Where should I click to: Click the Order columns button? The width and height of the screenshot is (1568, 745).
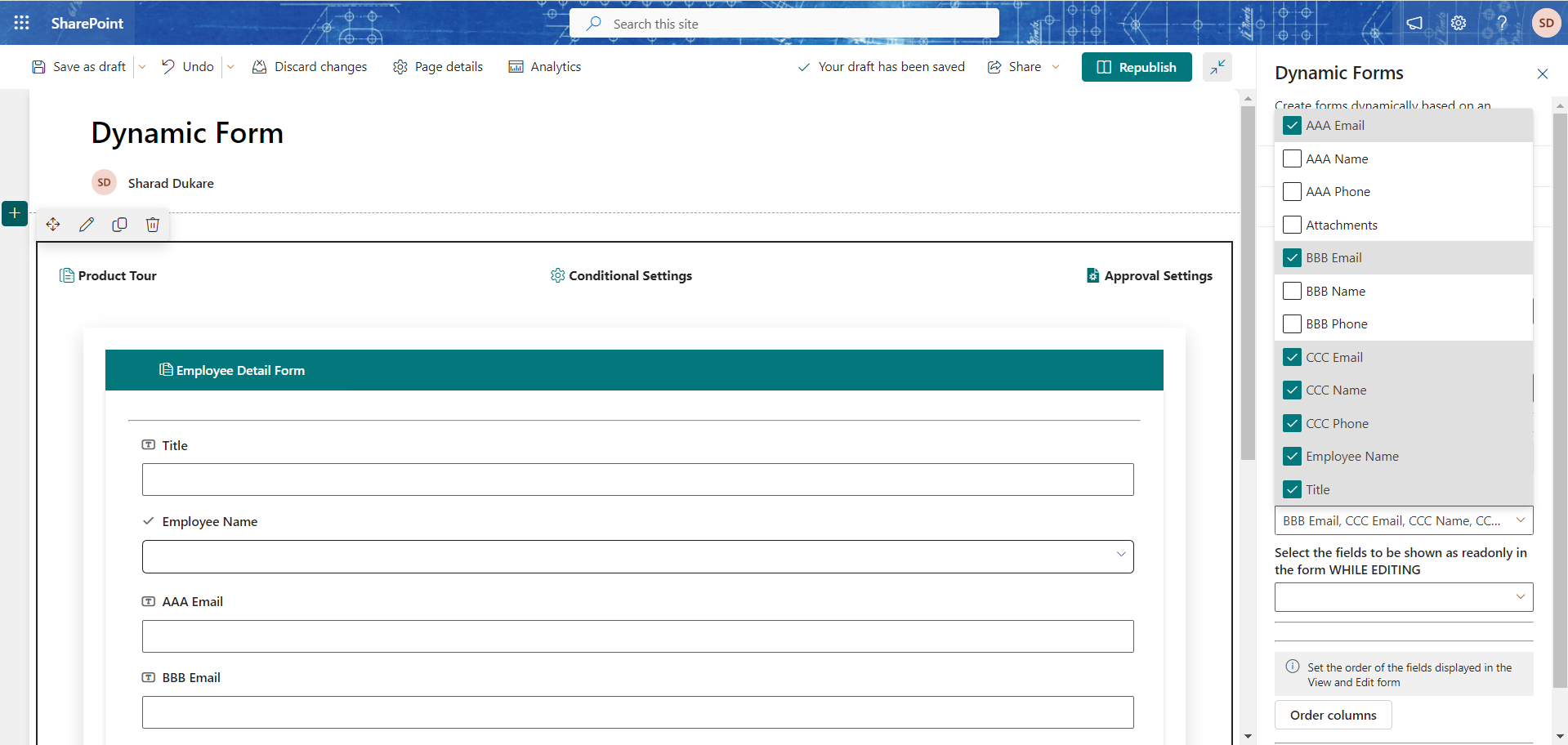click(1333, 715)
